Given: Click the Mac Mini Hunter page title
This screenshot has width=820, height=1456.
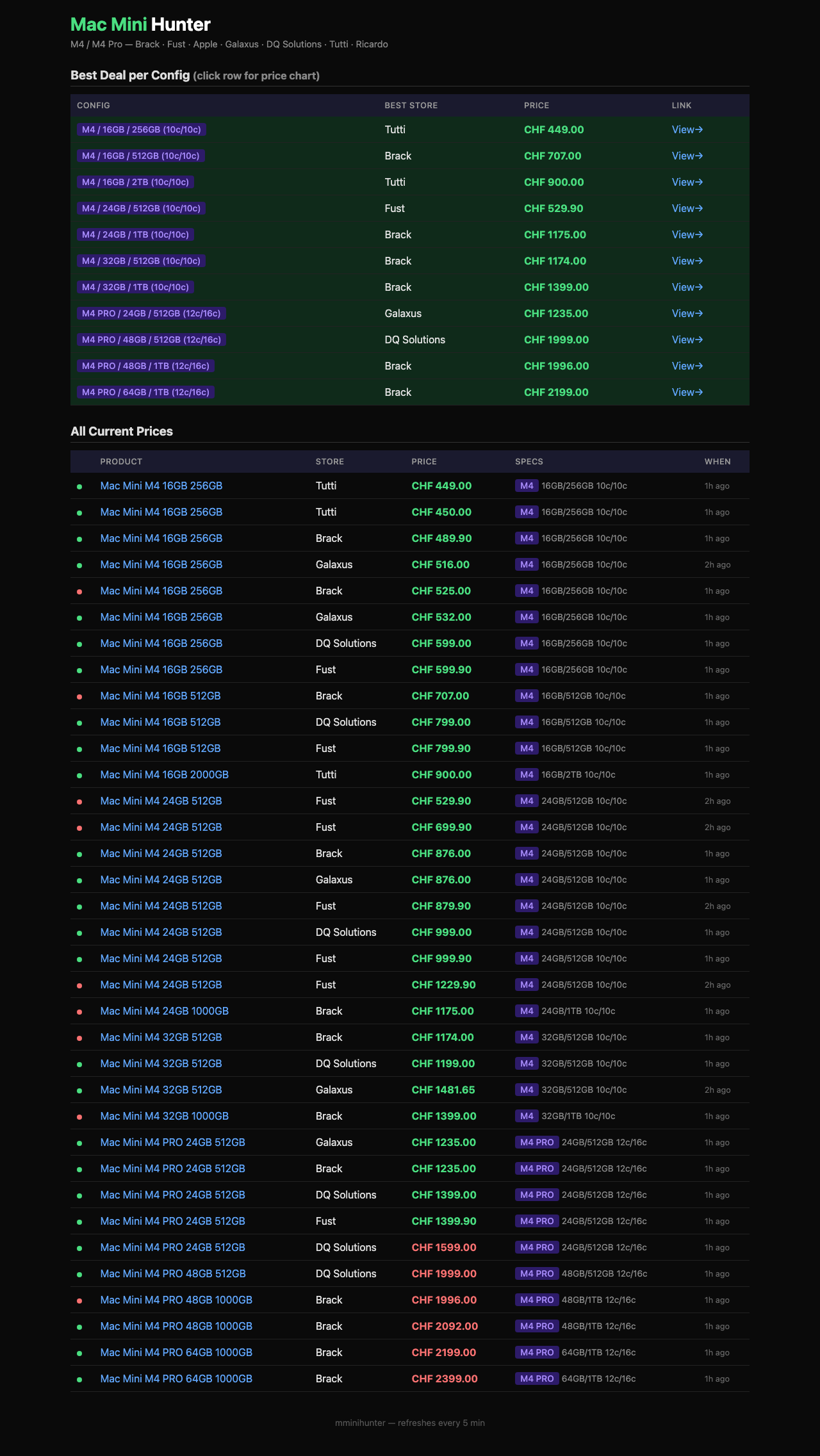Looking at the screenshot, I should pyautogui.click(x=140, y=24).
